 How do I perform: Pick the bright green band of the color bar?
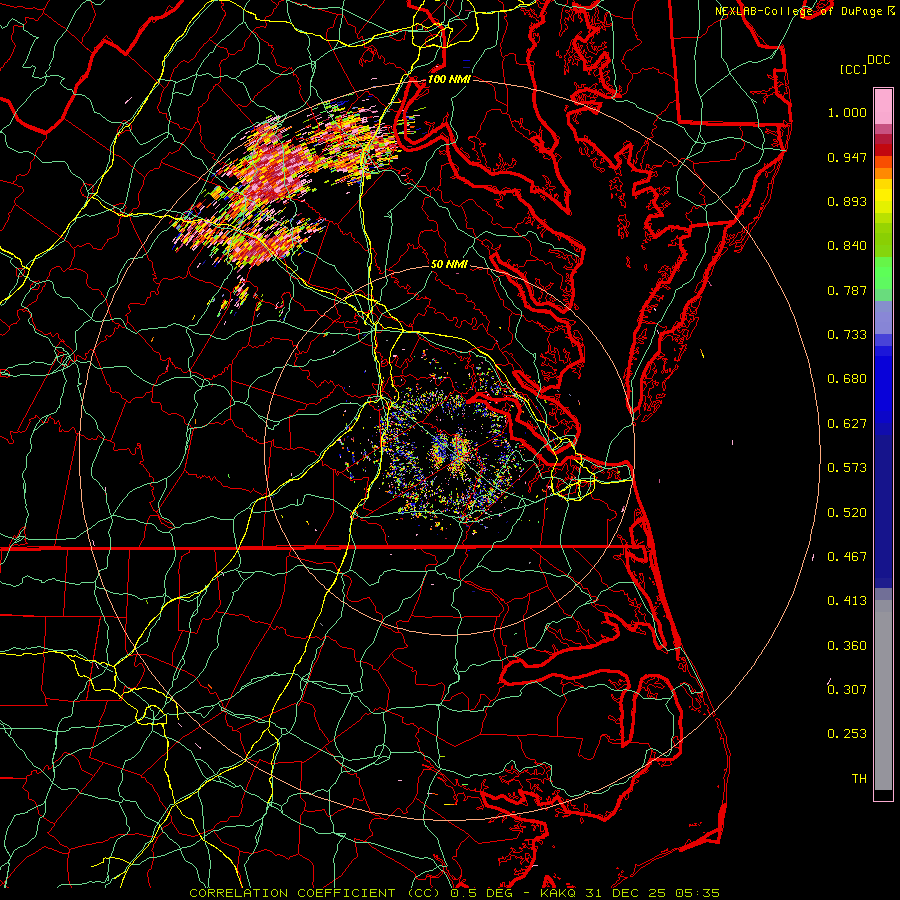(883, 273)
